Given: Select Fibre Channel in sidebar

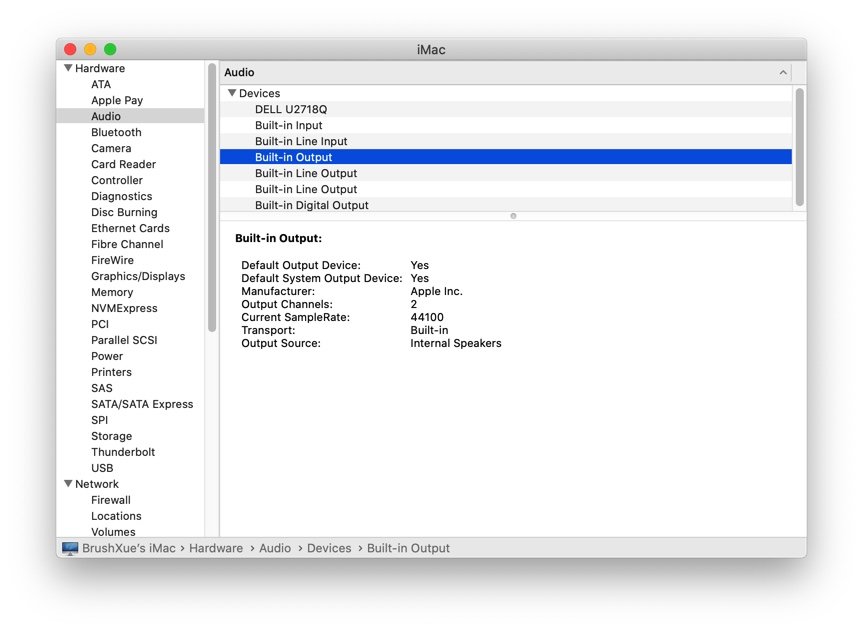Looking at the screenshot, I should coord(127,244).
